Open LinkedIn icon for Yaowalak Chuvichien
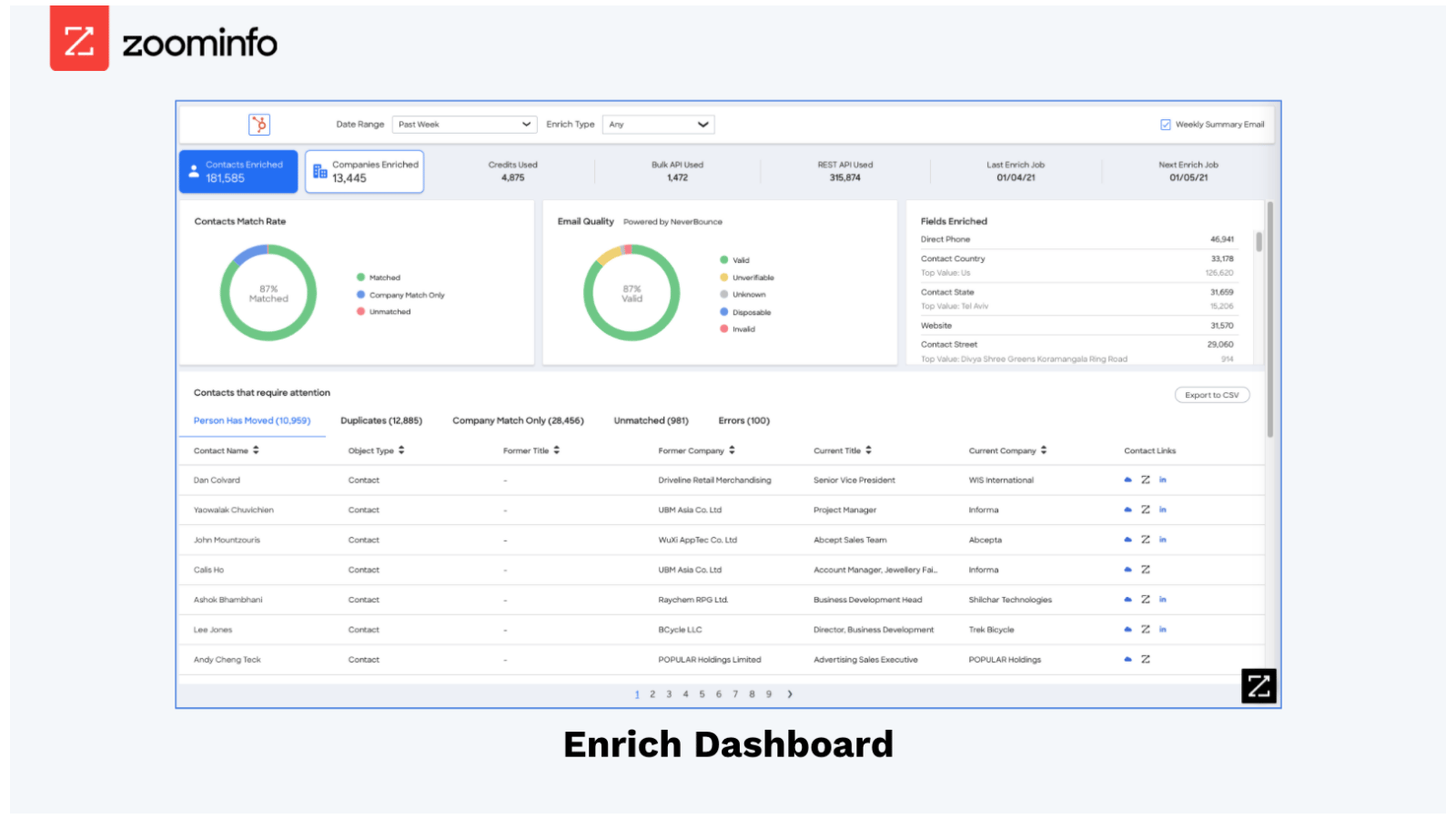1456x819 pixels. coord(1162,510)
